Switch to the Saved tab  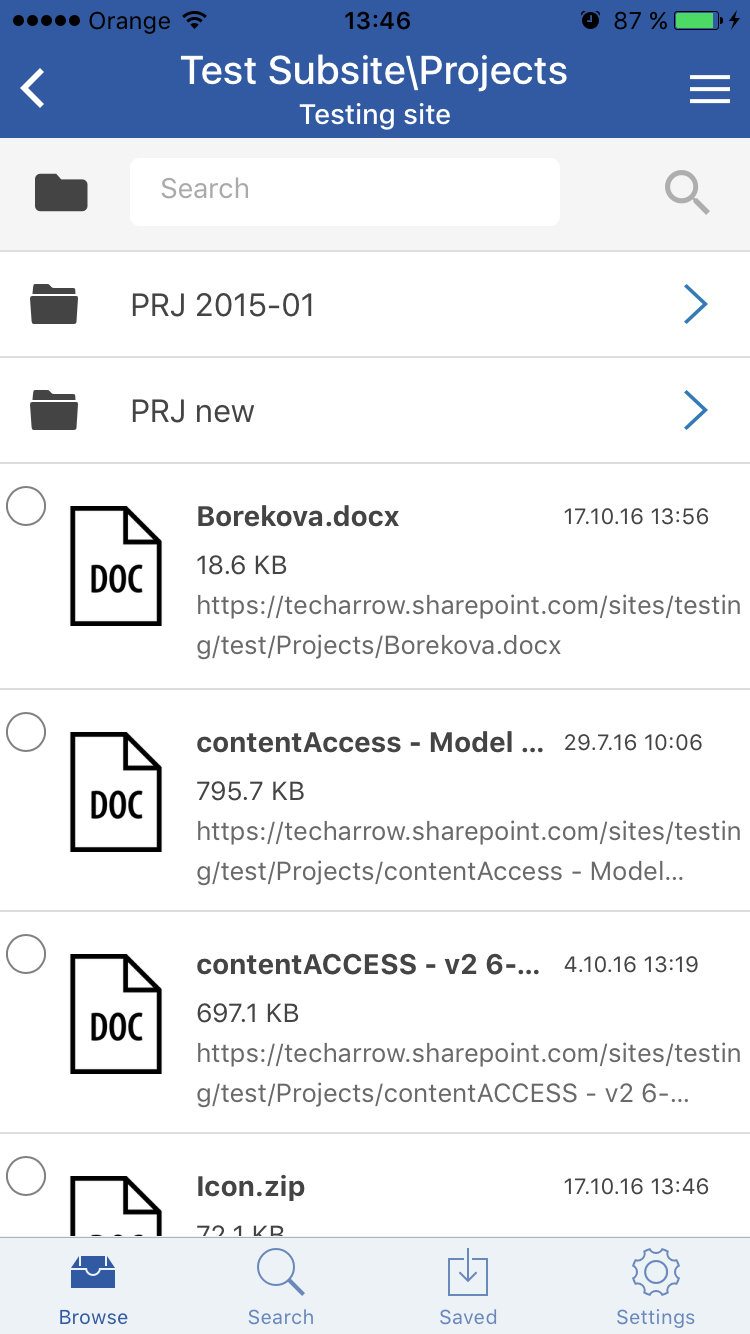(468, 1288)
